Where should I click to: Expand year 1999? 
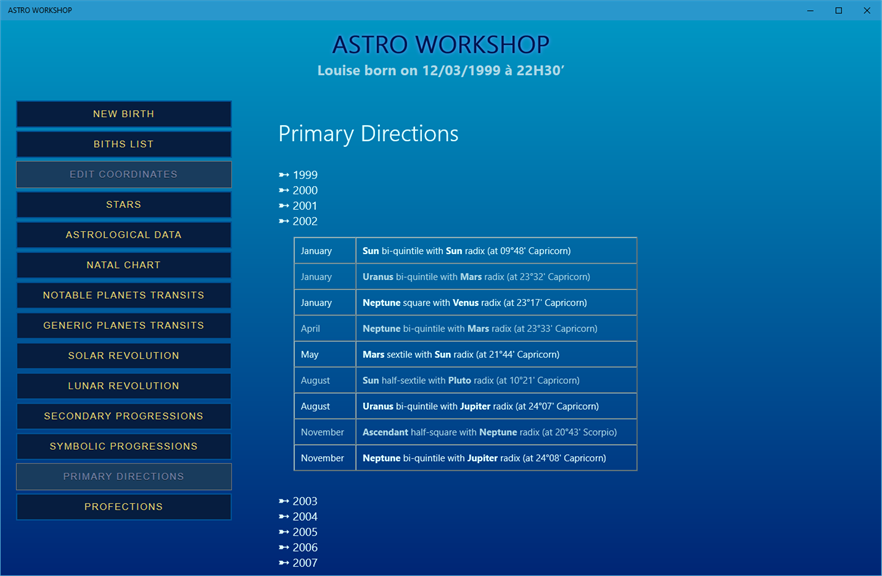point(305,175)
